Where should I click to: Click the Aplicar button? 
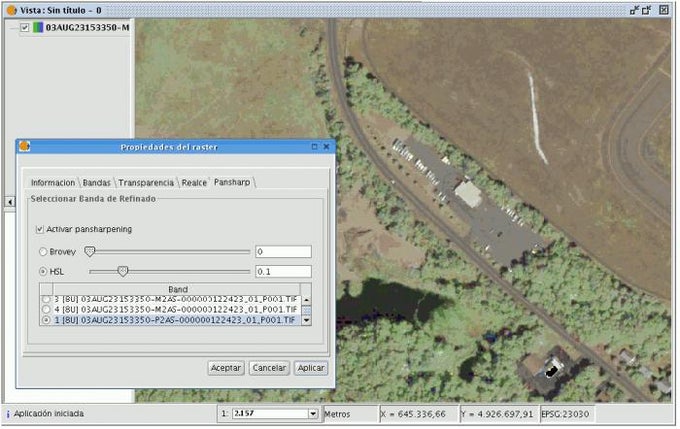pos(311,368)
